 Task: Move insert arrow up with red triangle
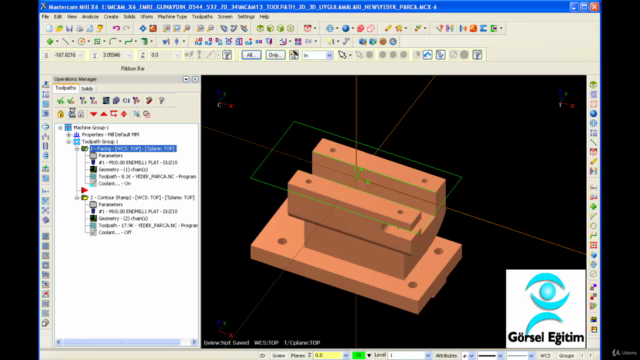point(104,114)
